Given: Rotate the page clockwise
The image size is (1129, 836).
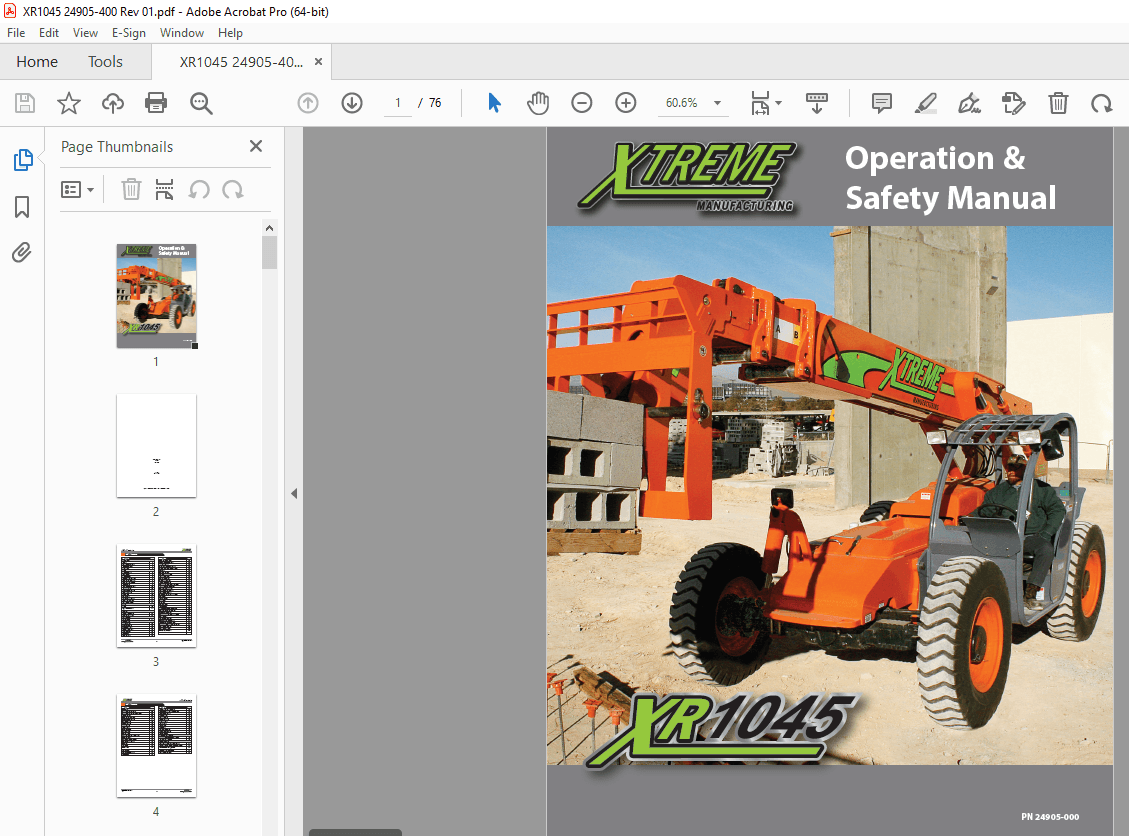Looking at the screenshot, I should tap(1101, 103).
